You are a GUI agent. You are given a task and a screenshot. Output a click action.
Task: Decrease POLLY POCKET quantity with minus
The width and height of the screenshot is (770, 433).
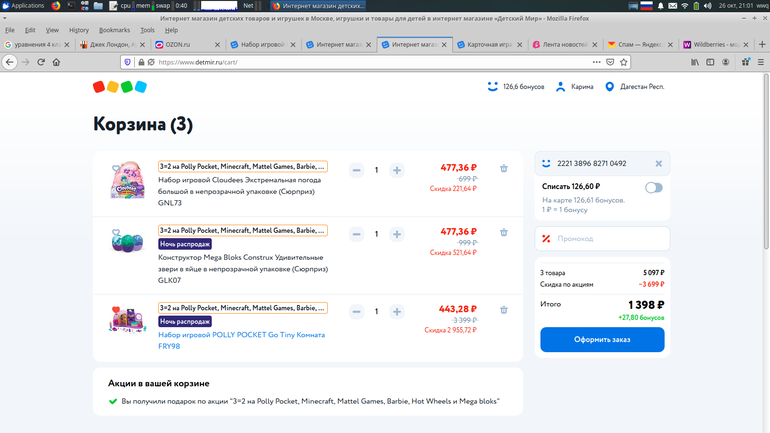[x=357, y=311]
